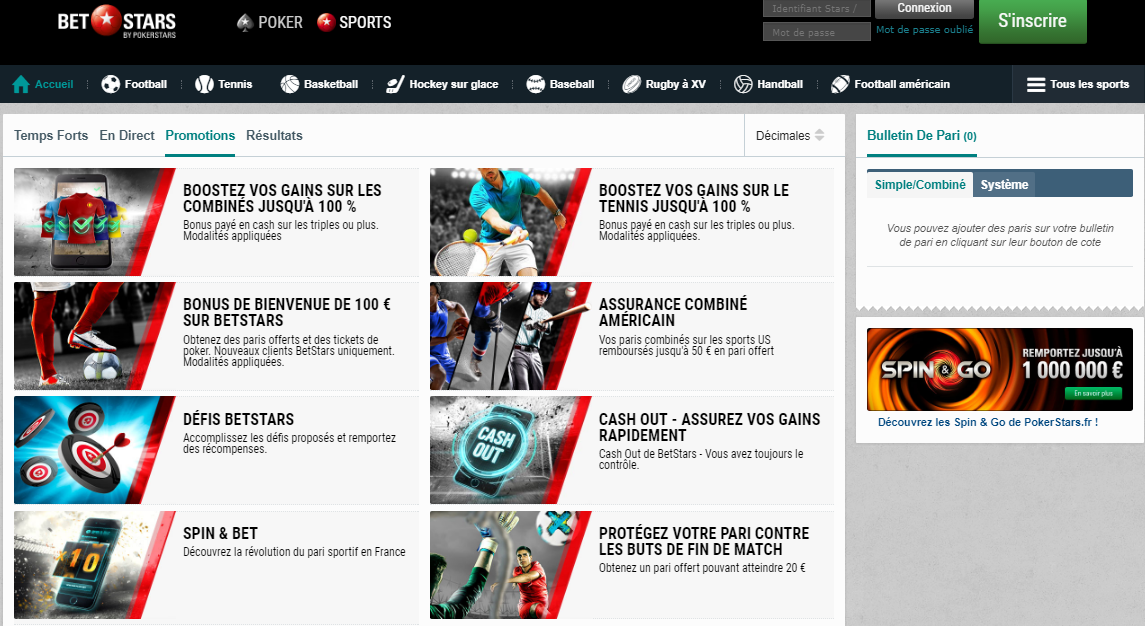Open 'Défis BetStars' promotion title

[x=239, y=419]
